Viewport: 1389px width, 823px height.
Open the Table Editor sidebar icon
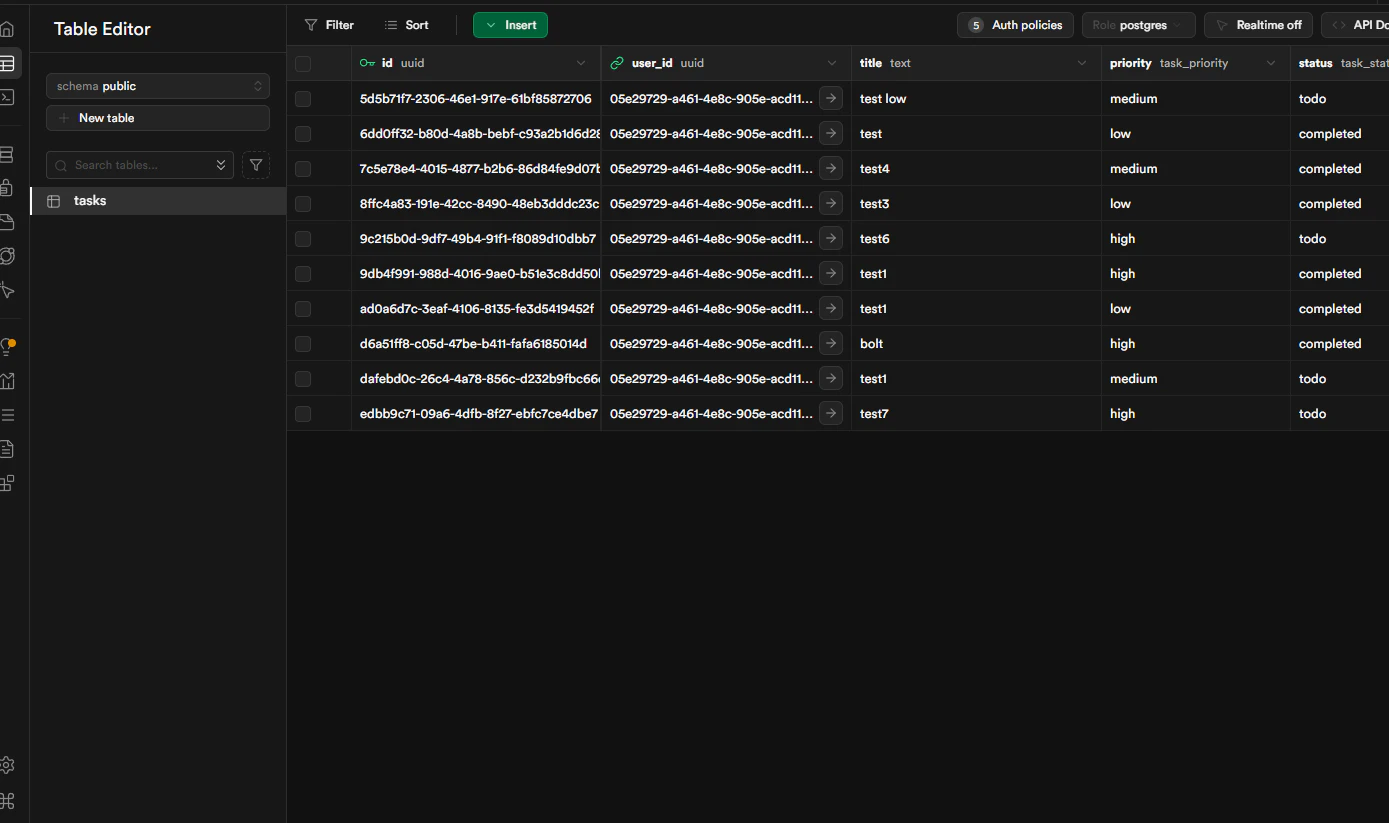[x=7, y=63]
